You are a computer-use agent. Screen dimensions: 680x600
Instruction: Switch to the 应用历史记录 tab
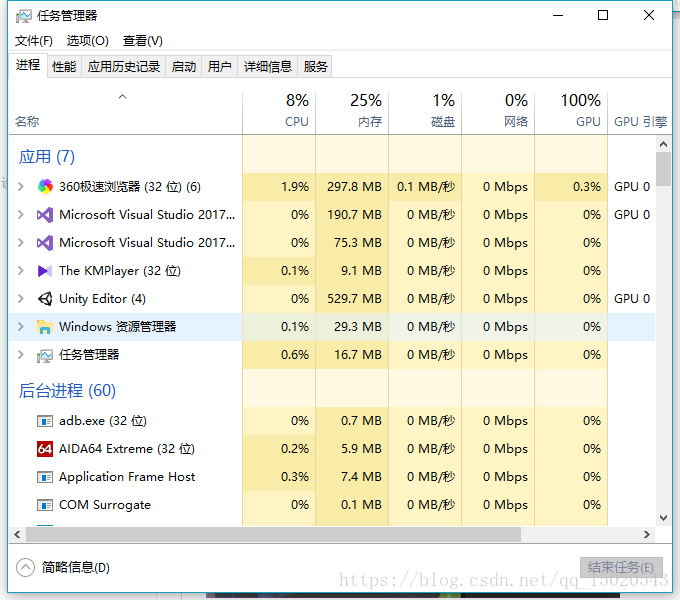[x=124, y=67]
